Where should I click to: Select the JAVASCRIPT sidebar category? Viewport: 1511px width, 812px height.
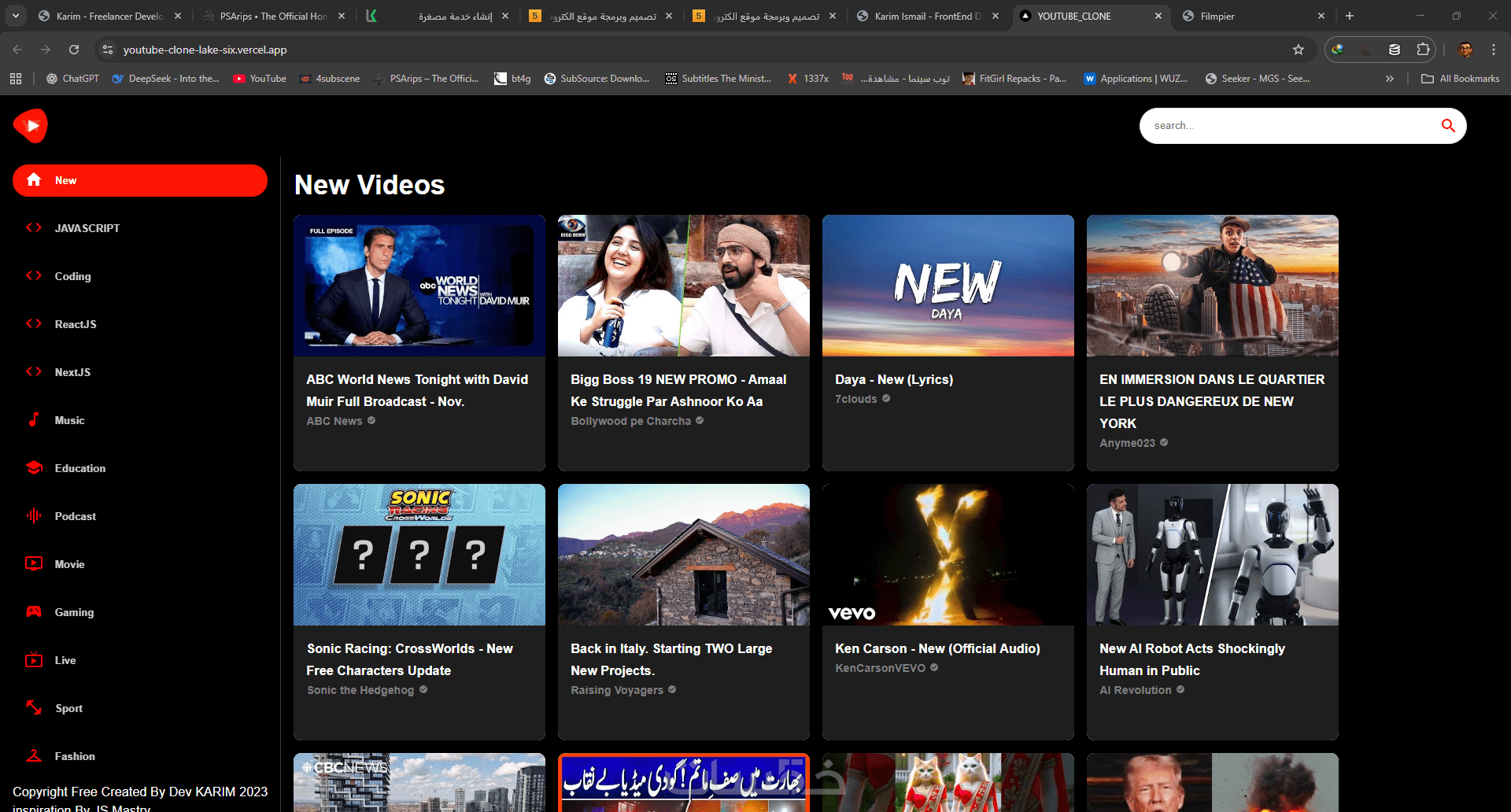pyautogui.click(x=87, y=228)
